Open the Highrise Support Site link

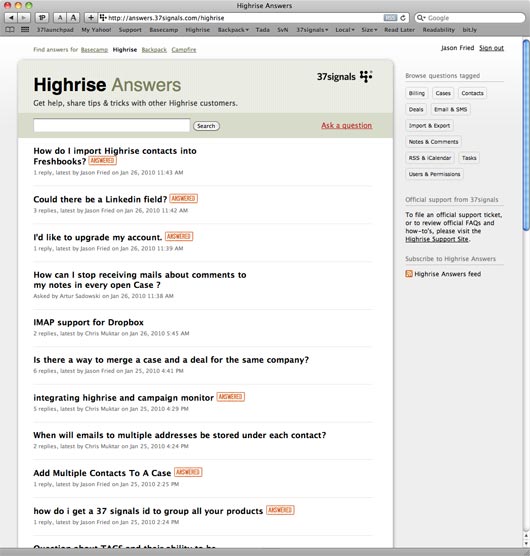pyautogui.click(x=437, y=239)
